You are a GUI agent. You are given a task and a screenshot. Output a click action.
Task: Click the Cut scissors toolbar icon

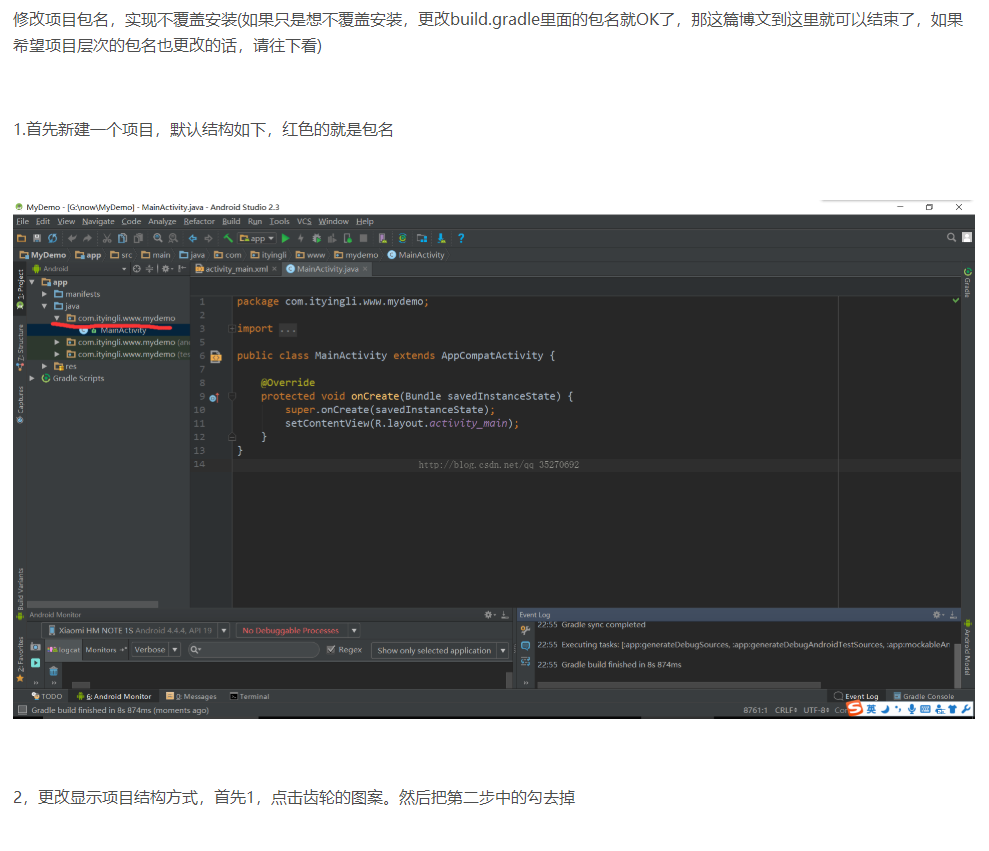tap(107, 238)
